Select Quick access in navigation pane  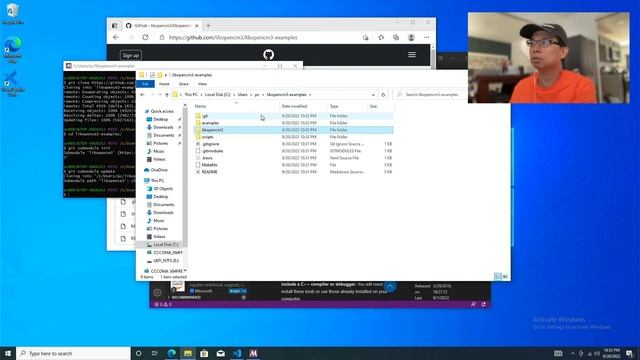click(x=162, y=111)
